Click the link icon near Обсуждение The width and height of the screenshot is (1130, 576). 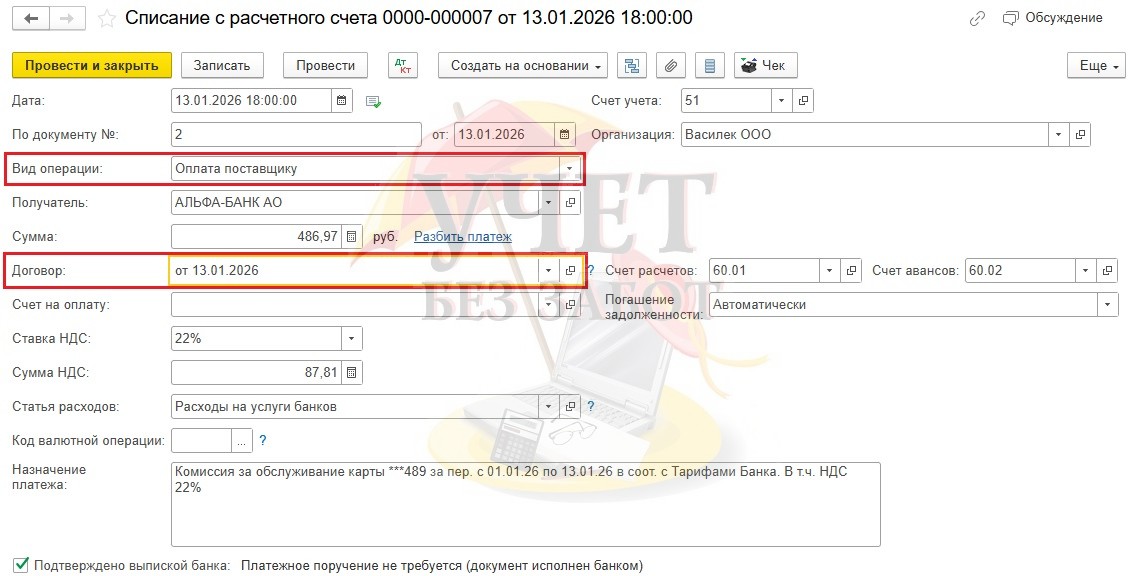[977, 19]
